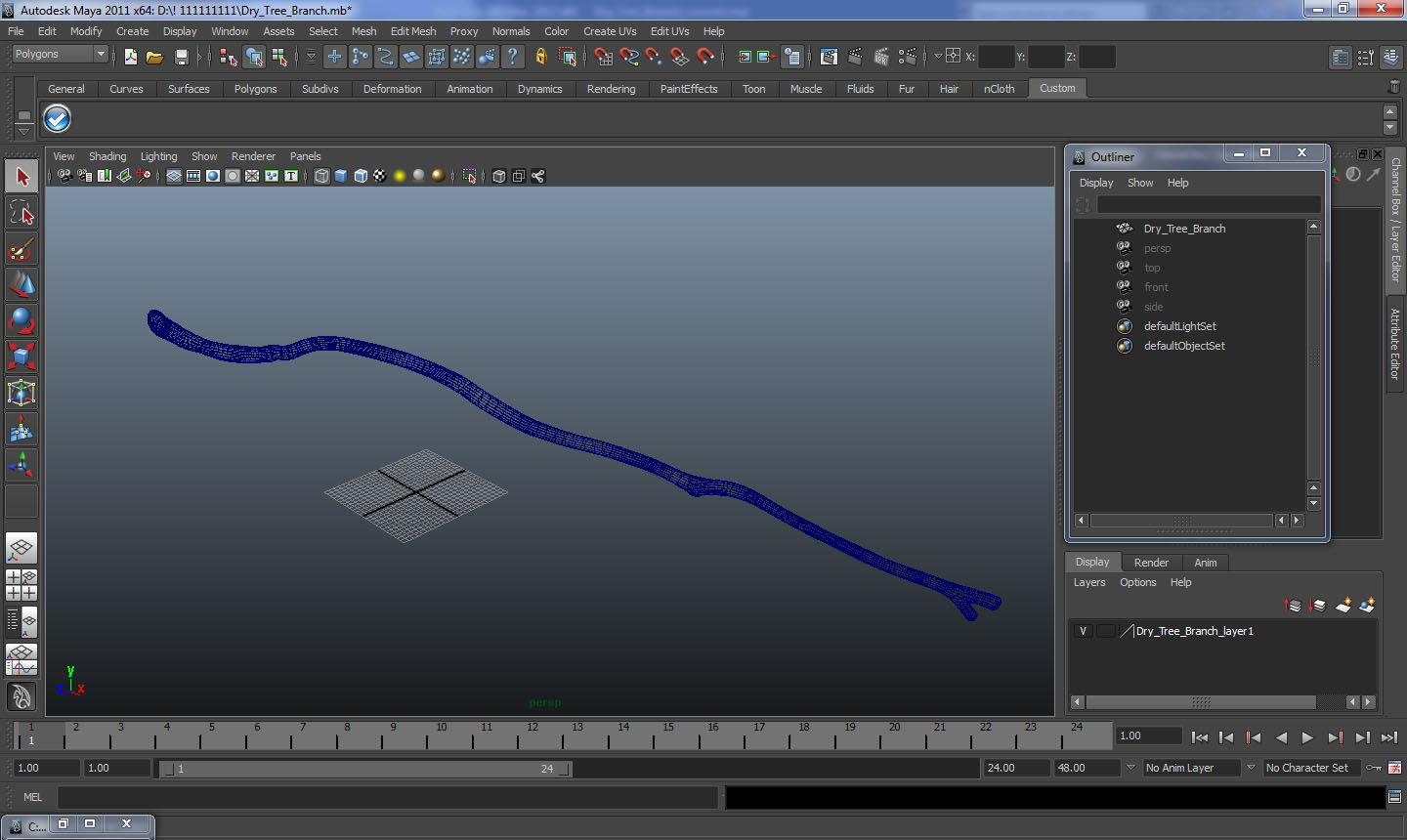
Task: Click the Select by component type icon
Action: point(279,57)
